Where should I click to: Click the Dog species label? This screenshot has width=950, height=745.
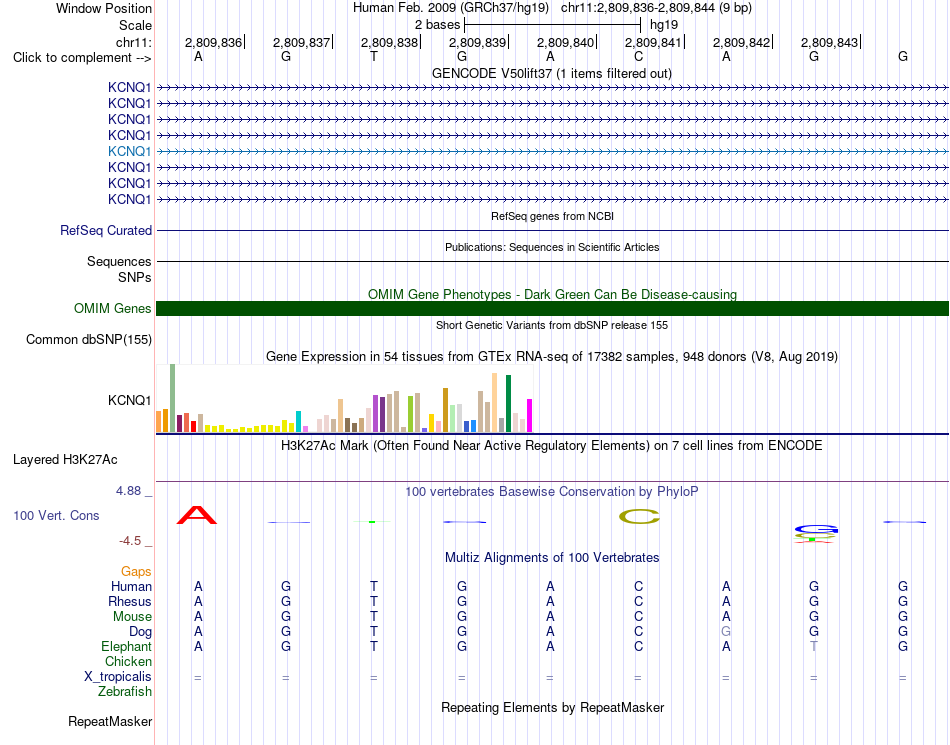tap(140, 632)
